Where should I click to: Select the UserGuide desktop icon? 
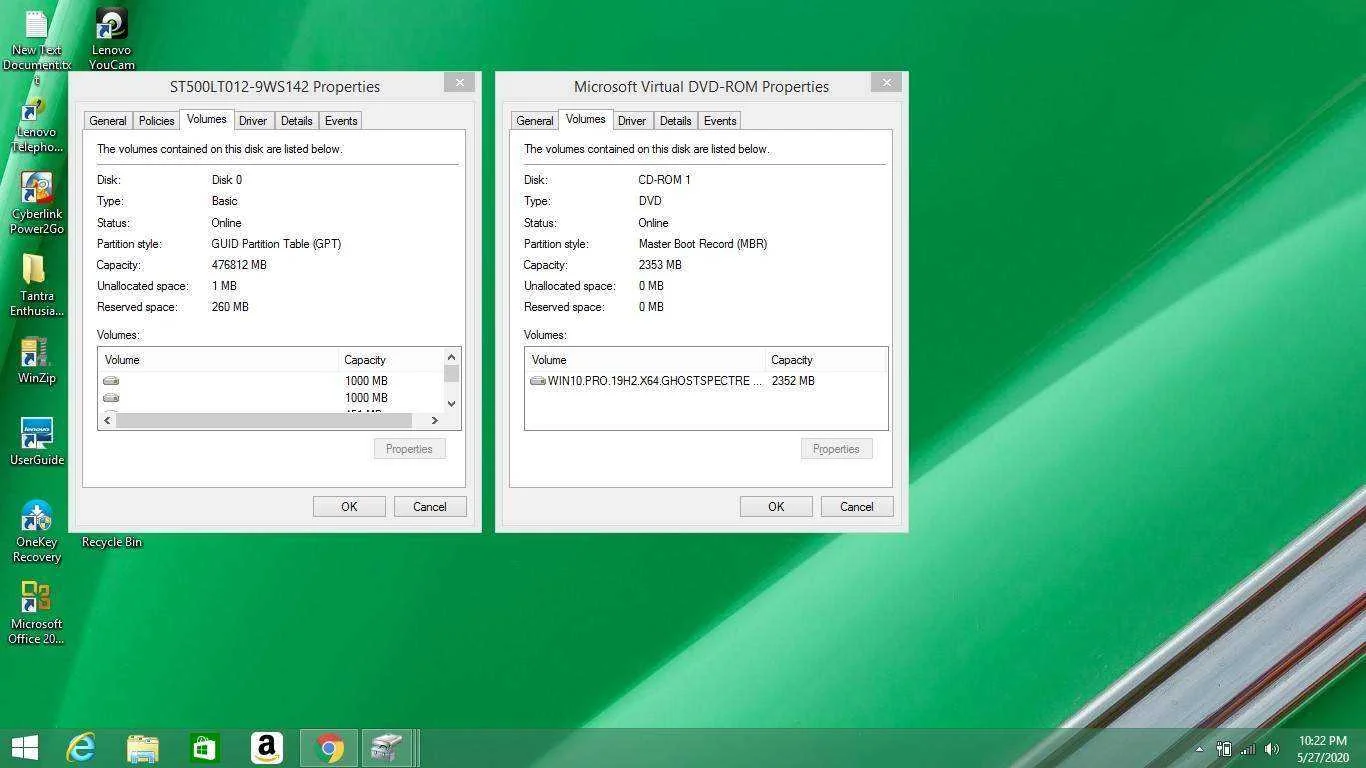[x=37, y=442]
